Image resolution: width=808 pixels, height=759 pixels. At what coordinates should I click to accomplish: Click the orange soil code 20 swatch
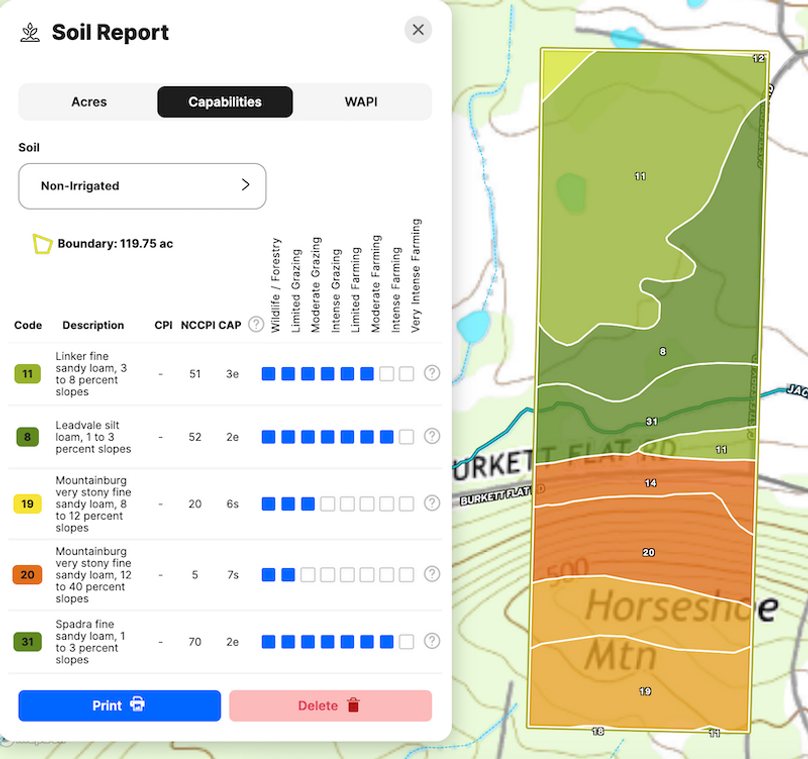pos(27,575)
